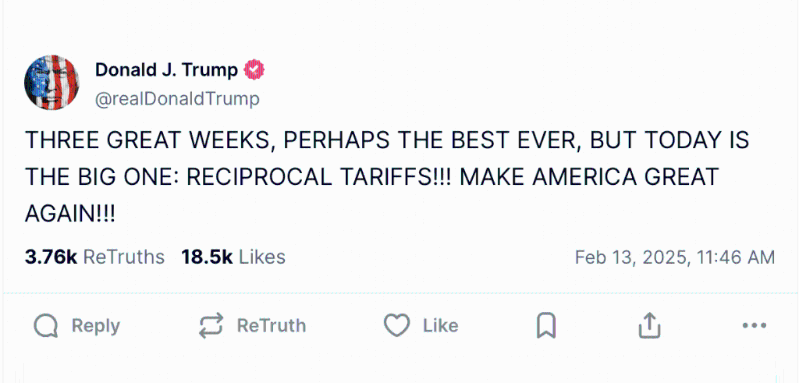Click the @realDonaldTrump handle

tap(177, 99)
